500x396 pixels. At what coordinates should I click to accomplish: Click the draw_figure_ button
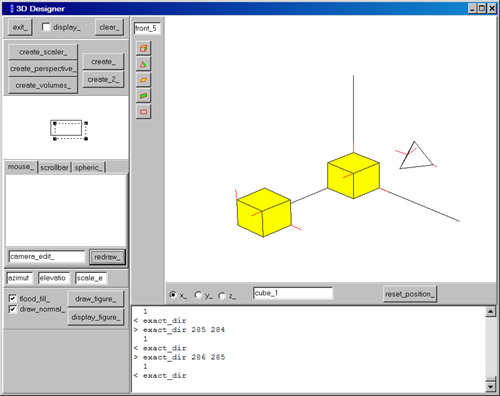pyautogui.click(x=96, y=299)
